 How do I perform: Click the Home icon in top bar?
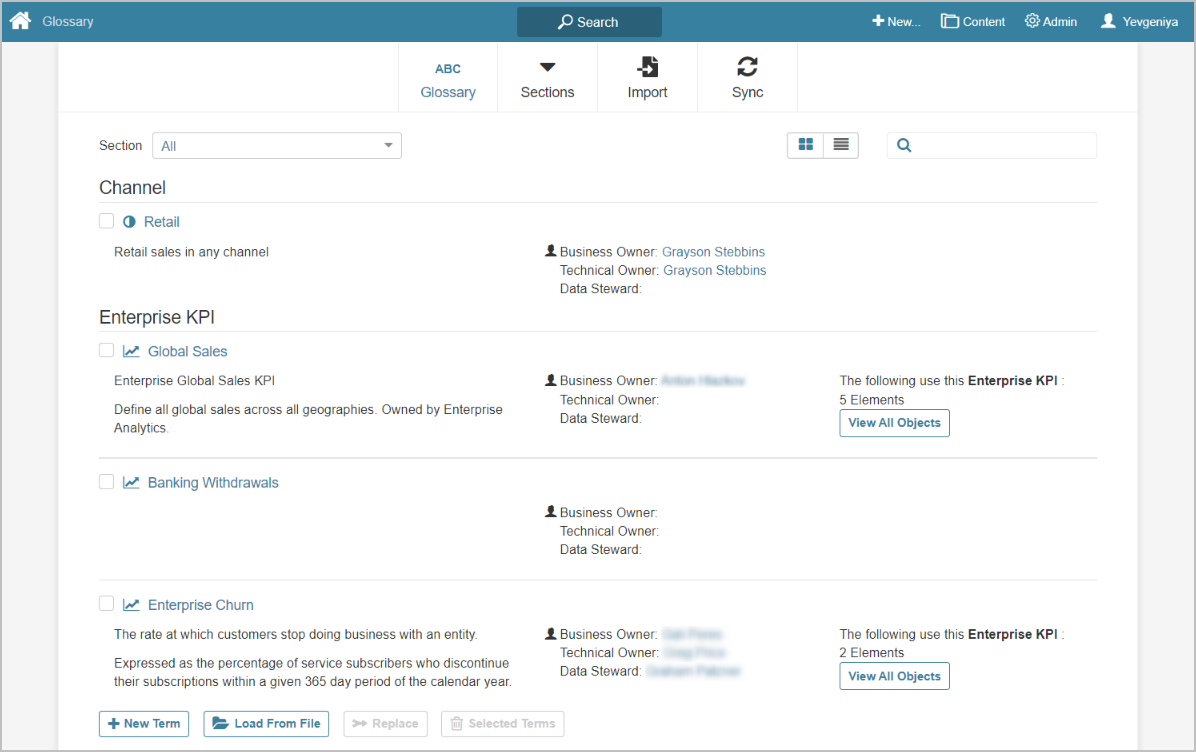[20, 21]
